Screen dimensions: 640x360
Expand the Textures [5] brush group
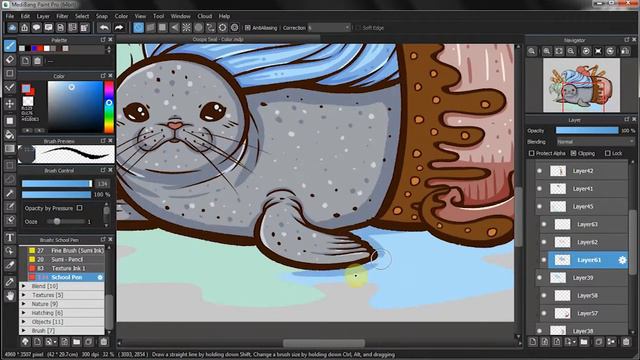coord(24,295)
